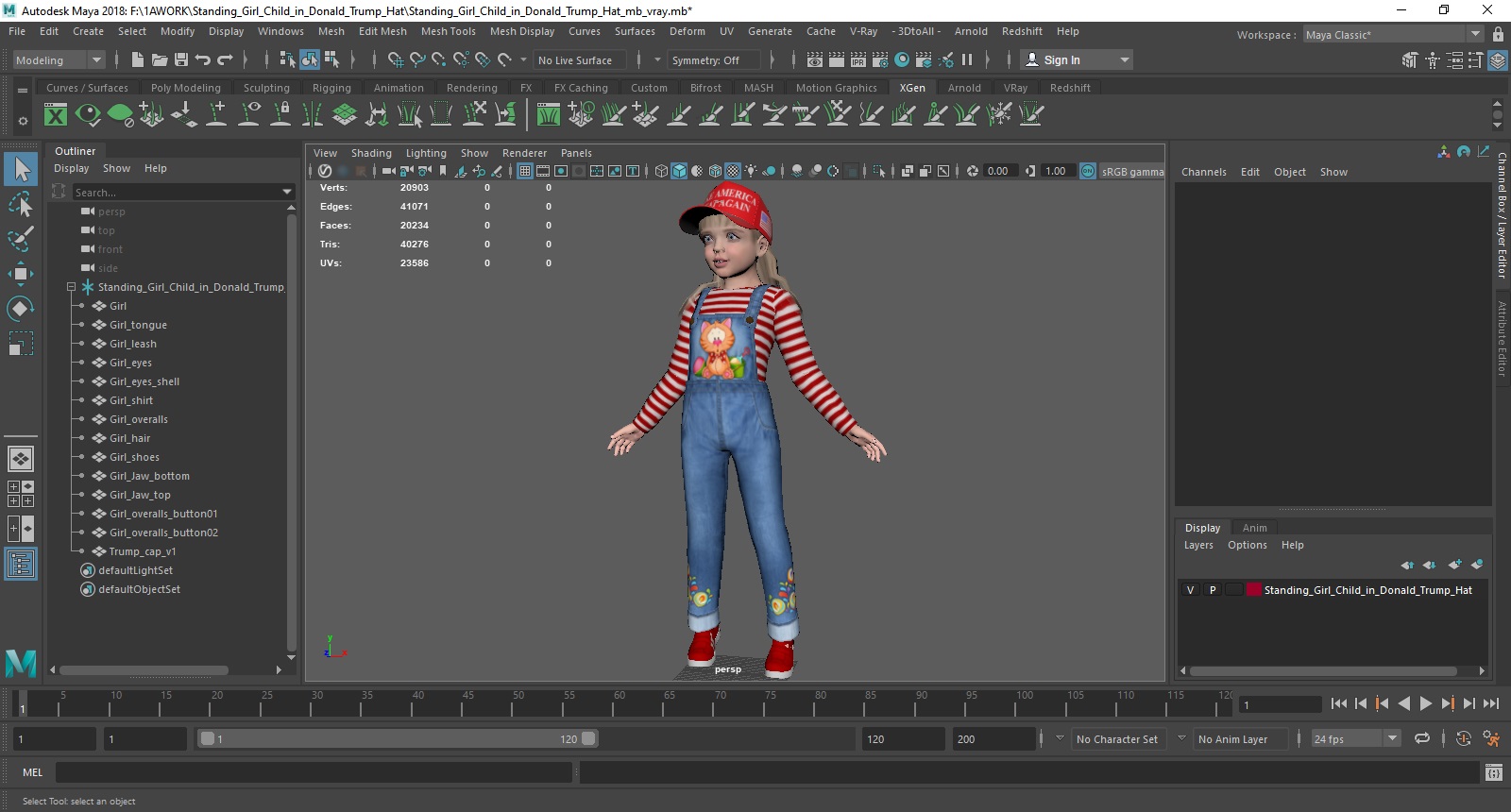Toggle wireframe display in viewport toolbar
This screenshot has height=812, width=1511.
[661, 171]
